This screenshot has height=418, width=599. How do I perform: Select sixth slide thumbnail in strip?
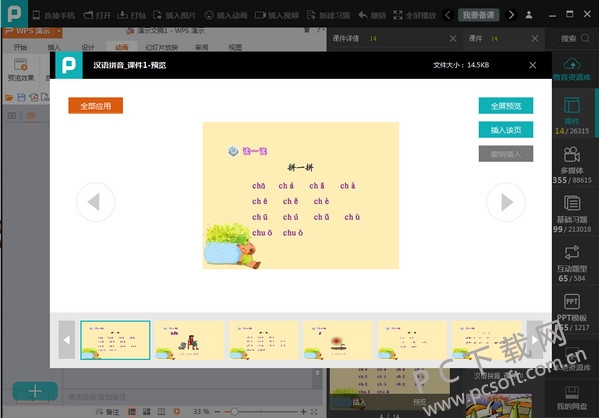point(486,340)
